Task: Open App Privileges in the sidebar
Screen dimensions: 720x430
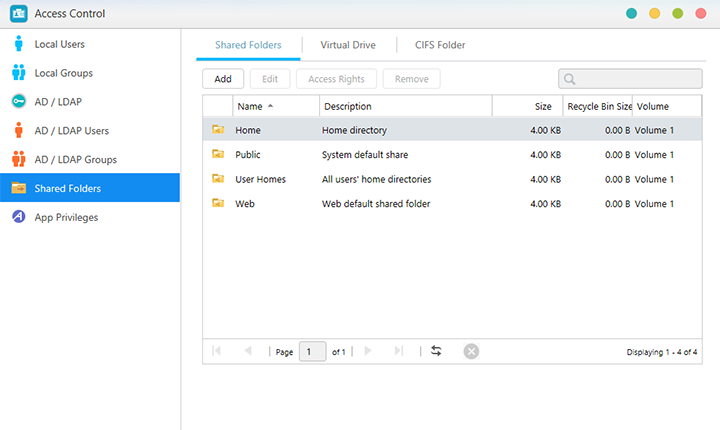Action: (x=66, y=217)
